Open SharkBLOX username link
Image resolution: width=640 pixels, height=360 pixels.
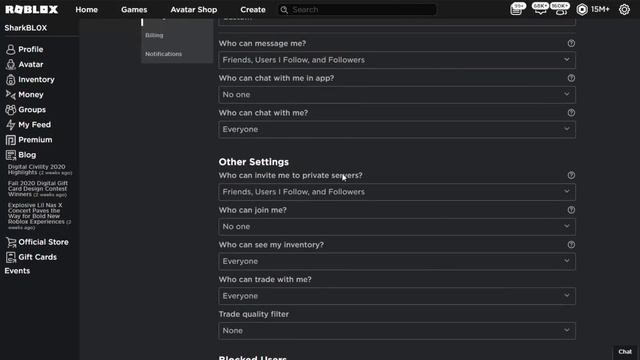tap(26, 28)
